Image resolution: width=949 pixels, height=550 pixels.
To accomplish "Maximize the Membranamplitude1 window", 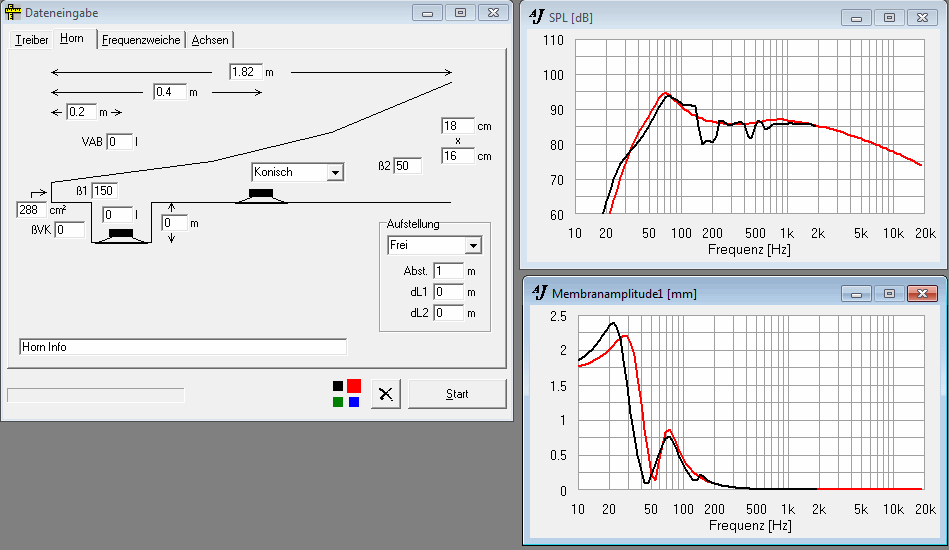I will tap(889, 293).
